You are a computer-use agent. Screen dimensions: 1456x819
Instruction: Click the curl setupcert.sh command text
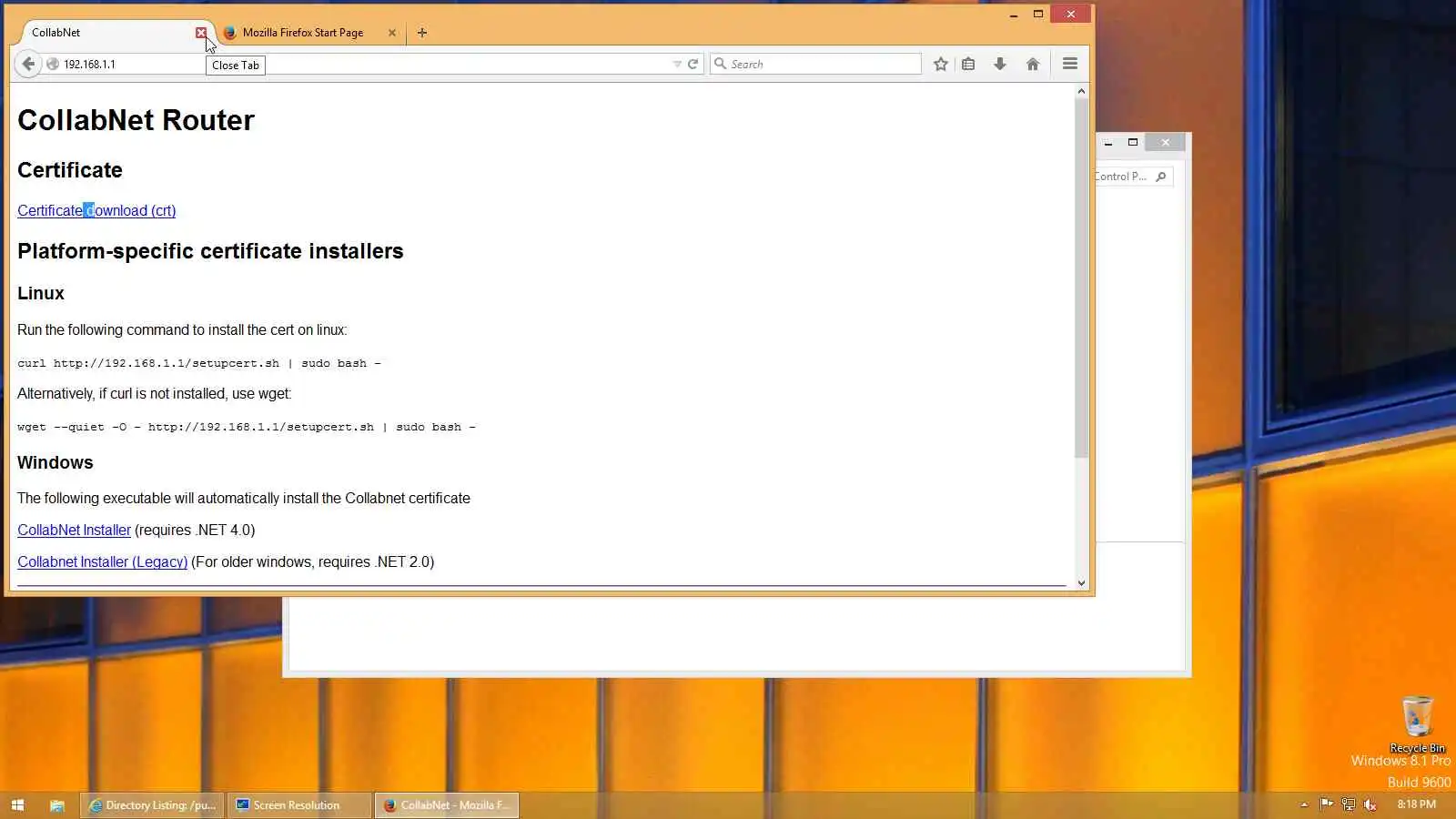point(199,363)
